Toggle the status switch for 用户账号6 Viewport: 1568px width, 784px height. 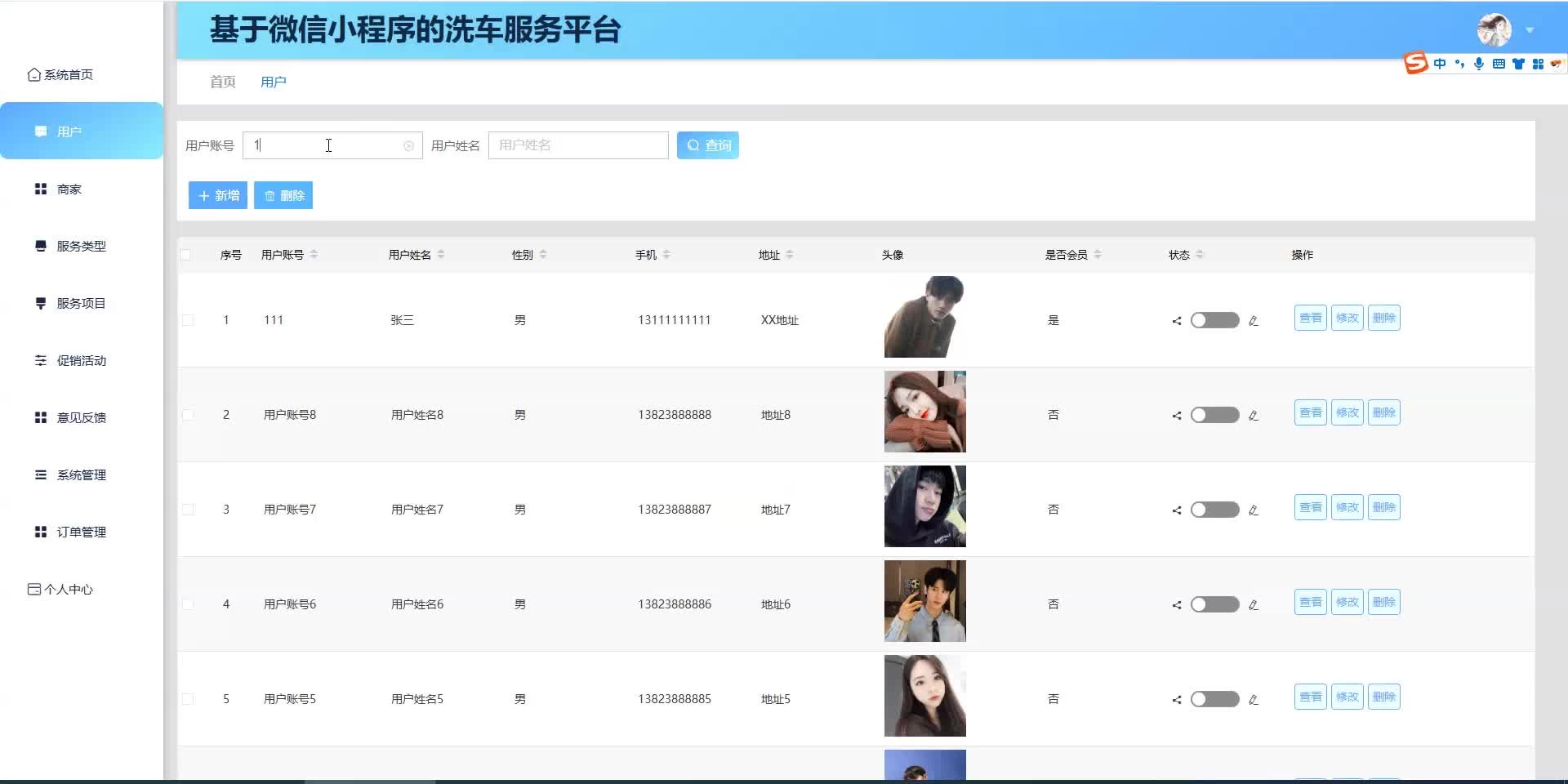[x=1215, y=604]
